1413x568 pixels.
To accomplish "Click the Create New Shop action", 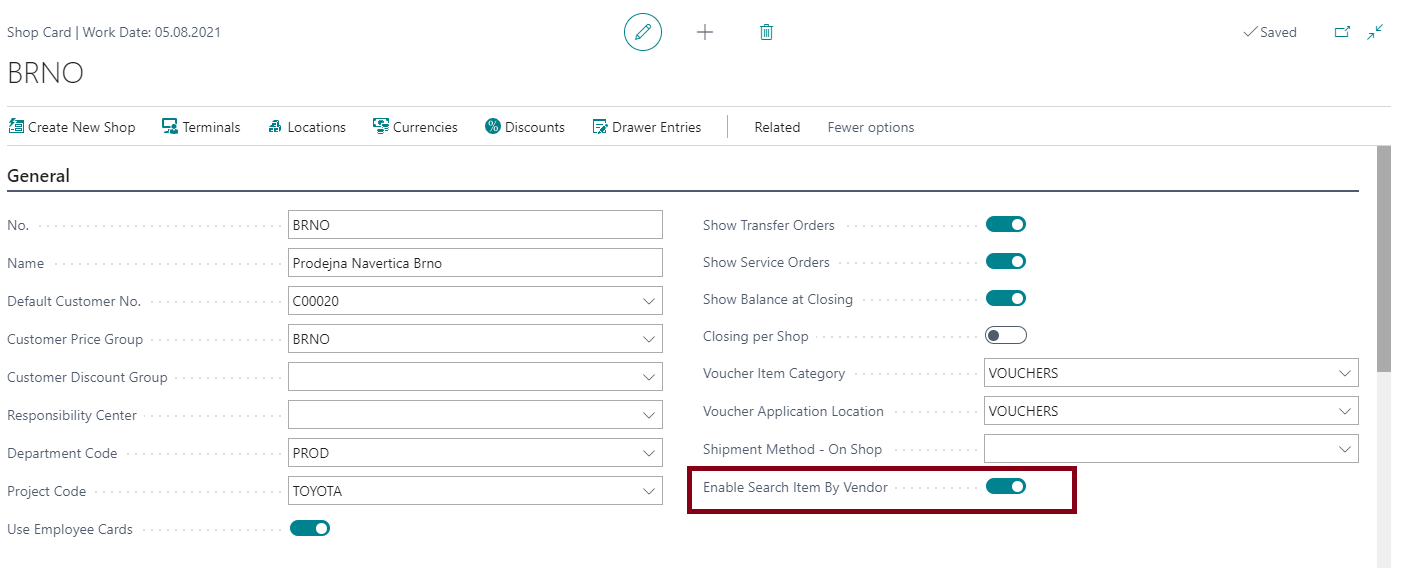I will 72,127.
